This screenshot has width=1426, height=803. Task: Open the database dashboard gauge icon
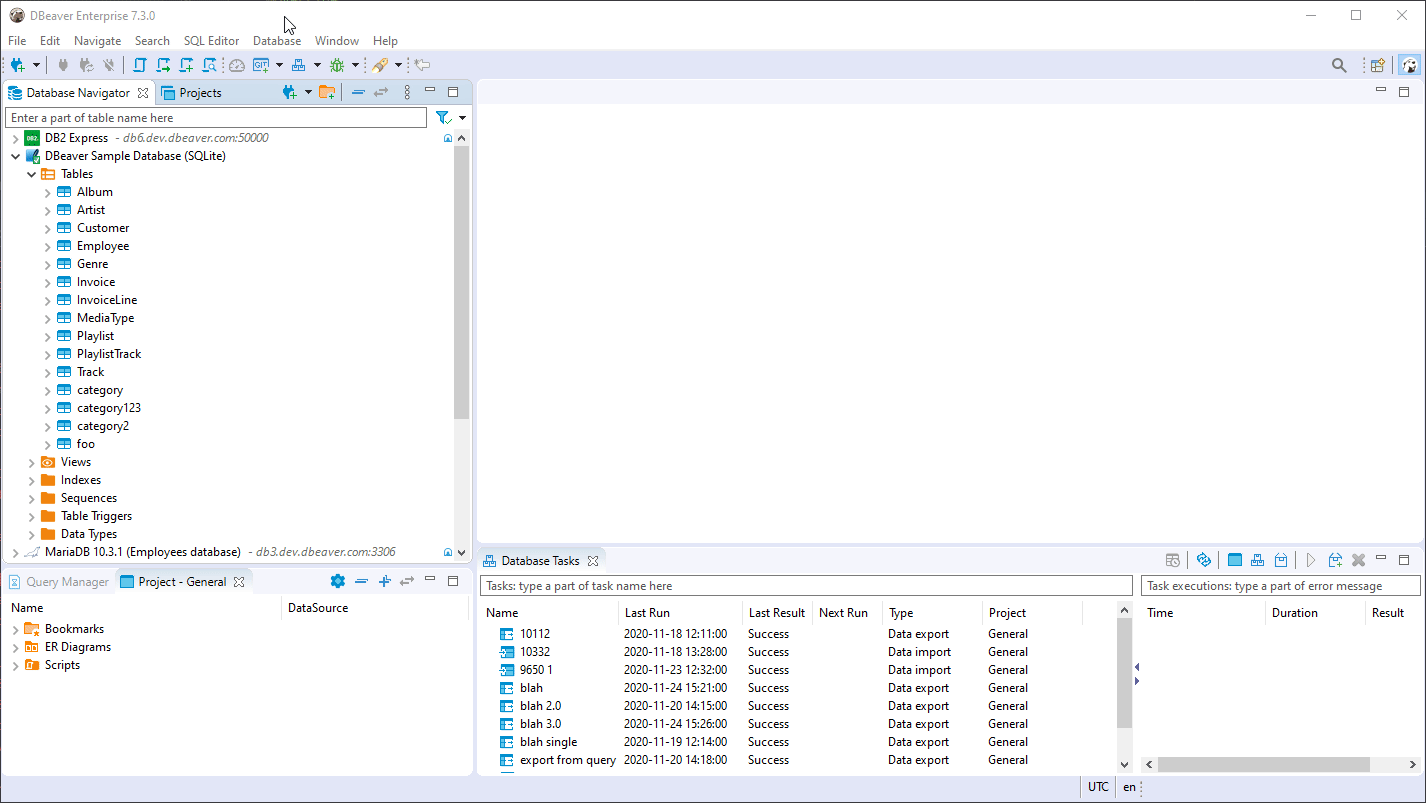(236, 64)
